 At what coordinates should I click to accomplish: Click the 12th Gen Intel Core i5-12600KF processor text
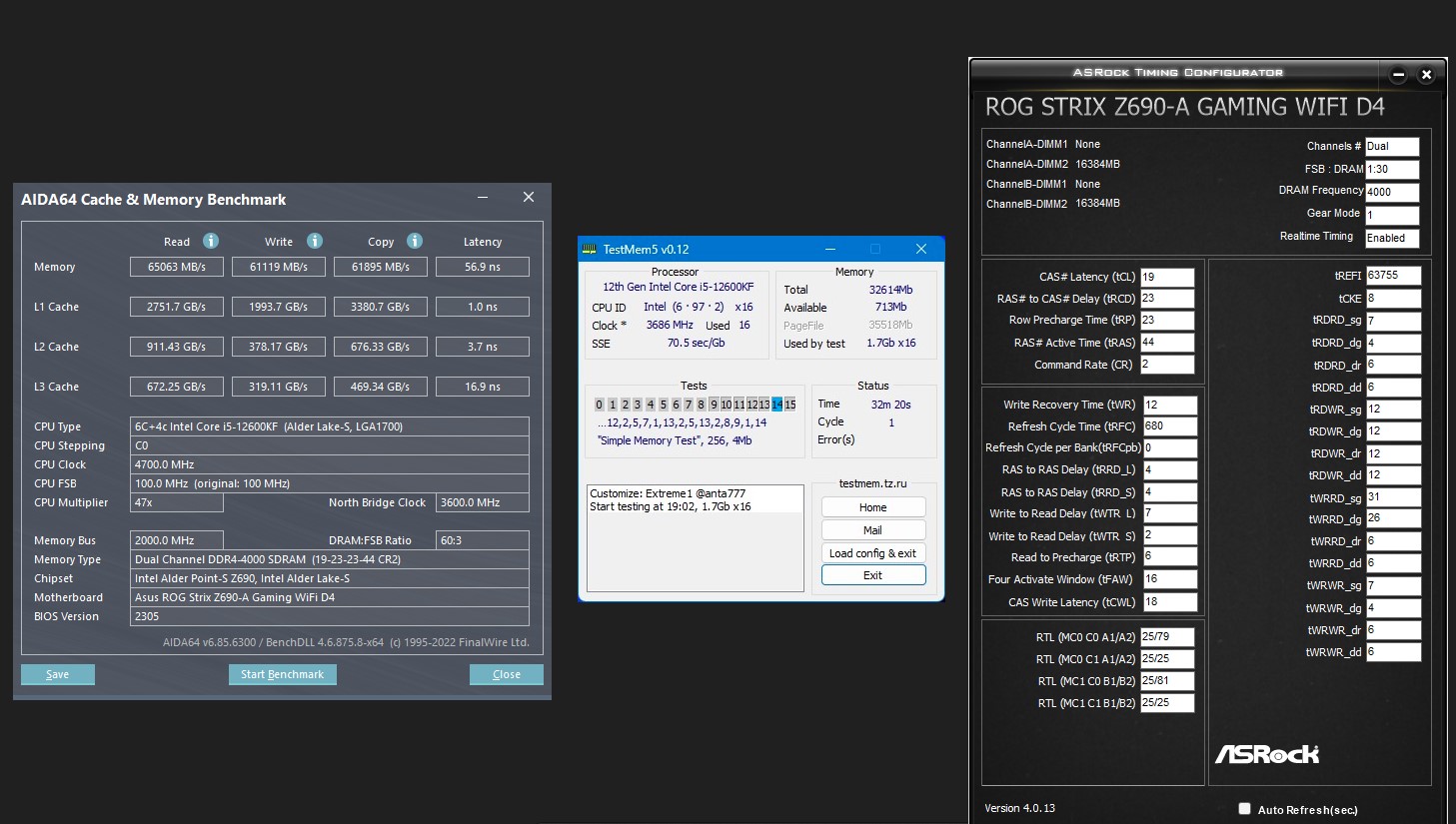679,287
